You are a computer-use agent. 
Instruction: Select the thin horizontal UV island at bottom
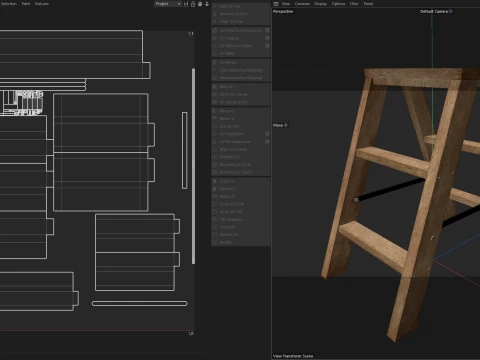pos(139,303)
